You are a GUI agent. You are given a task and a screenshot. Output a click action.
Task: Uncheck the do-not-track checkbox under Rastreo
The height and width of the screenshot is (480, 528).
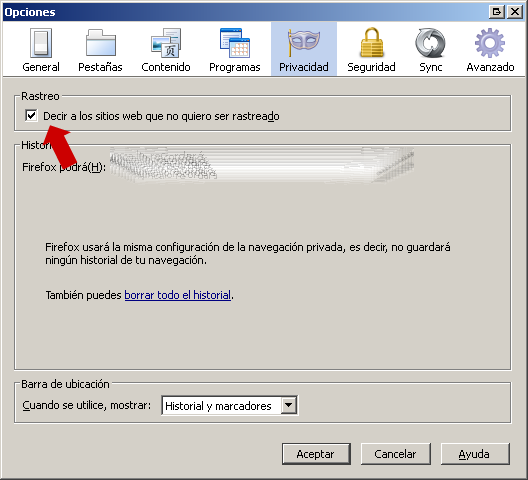(x=31, y=116)
